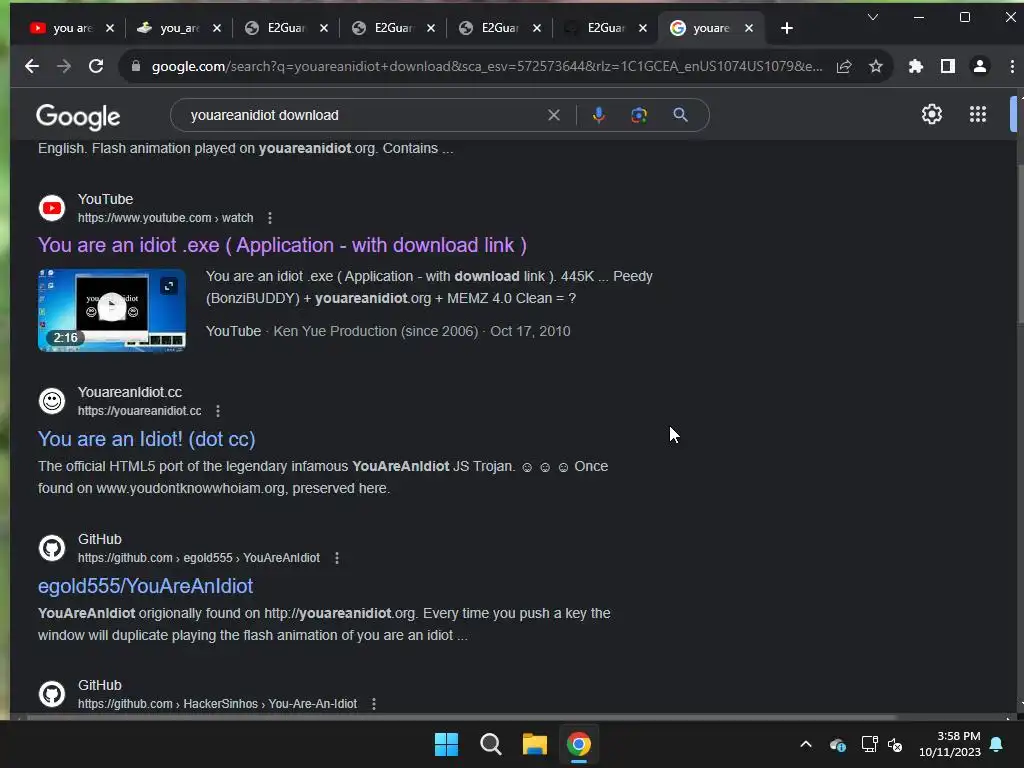Screen dimensions: 1024x768
Task: Expand the video preview on thumbnail
Action: coord(169,285)
